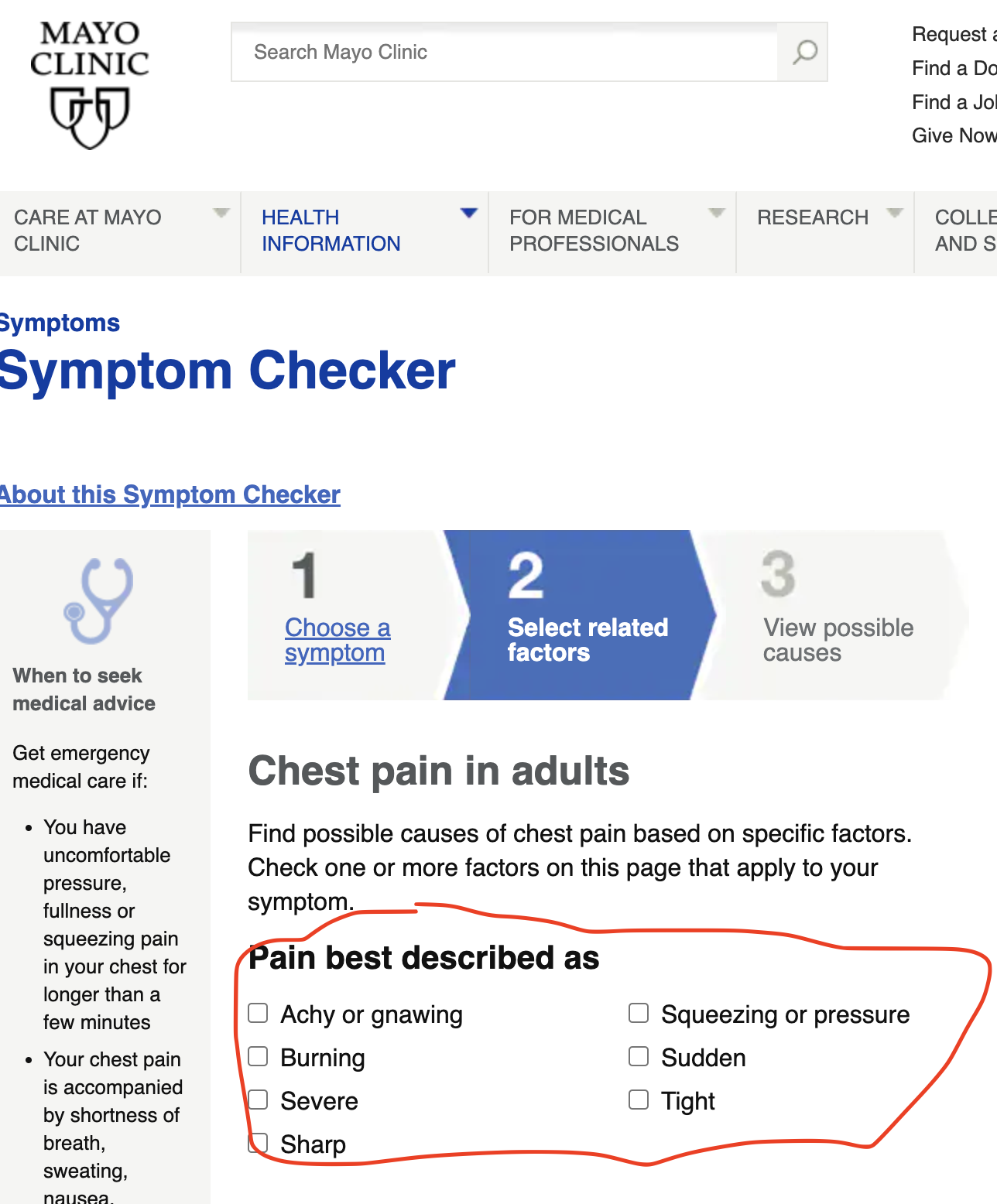Check the Burning pain checkbox
The image size is (997, 1204).
pos(258,1055)
